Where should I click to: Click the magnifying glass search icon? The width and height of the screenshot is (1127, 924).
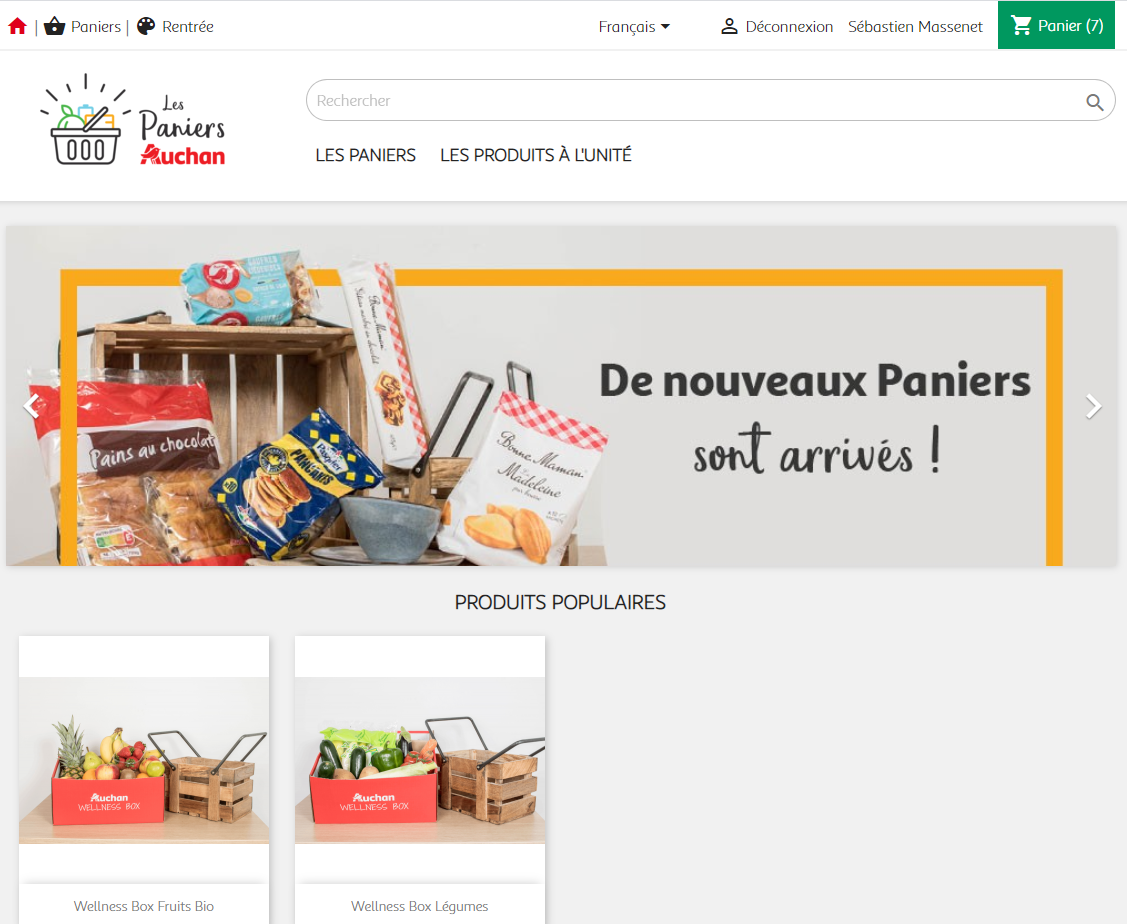(x=1094, y=102)
